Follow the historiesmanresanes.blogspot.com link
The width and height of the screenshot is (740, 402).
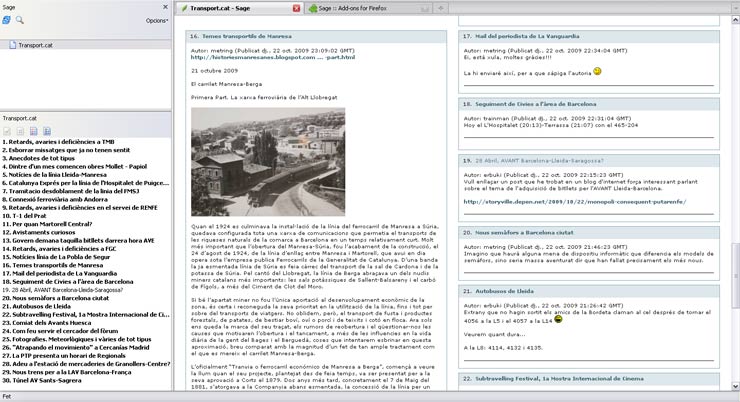273,58
